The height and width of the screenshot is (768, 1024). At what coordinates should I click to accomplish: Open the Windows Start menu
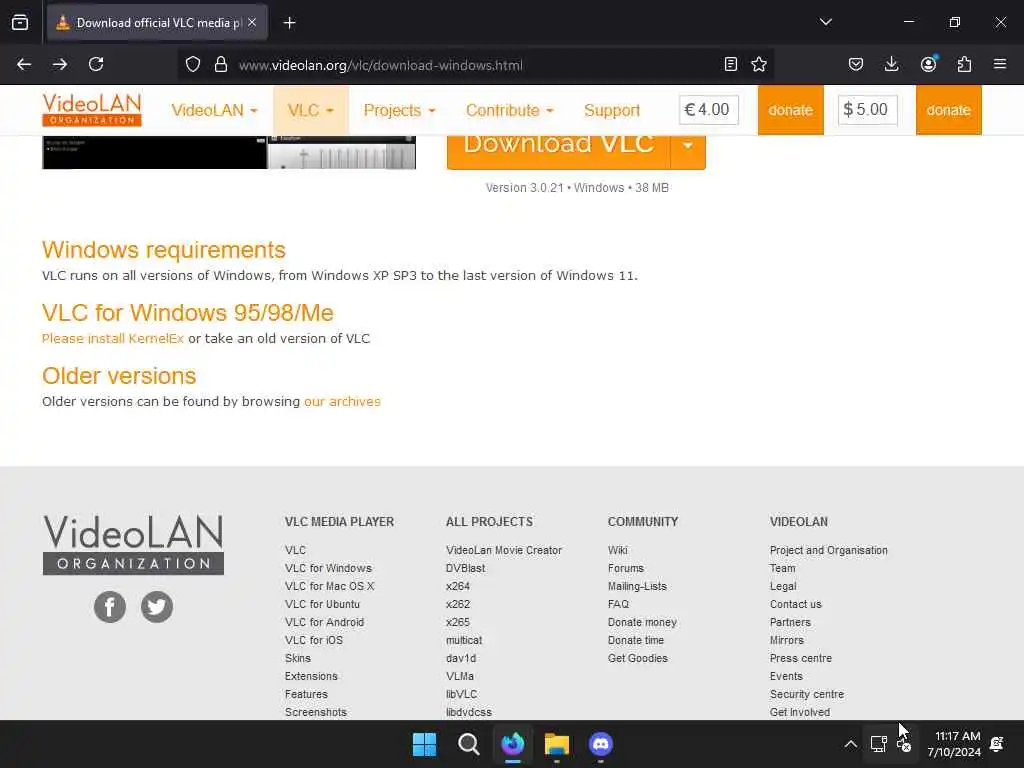click(x=424, y=744)
